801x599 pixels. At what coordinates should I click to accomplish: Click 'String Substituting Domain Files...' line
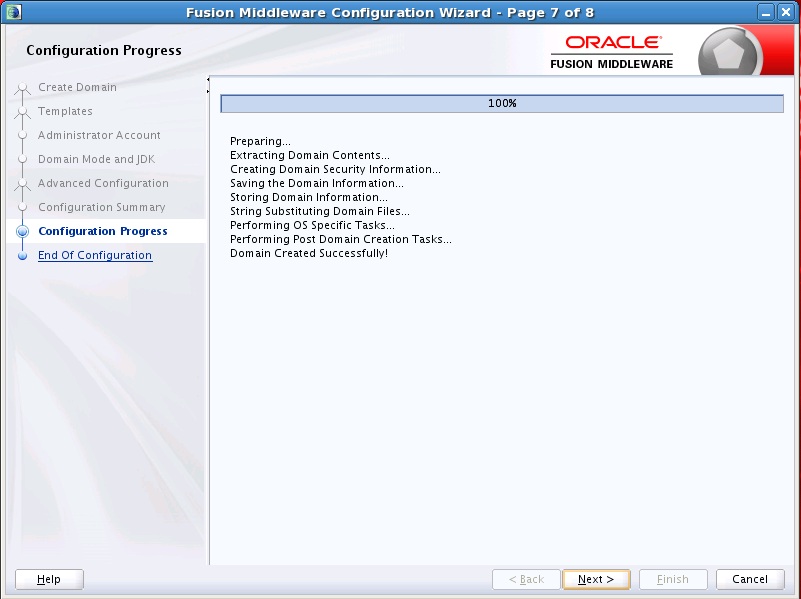[x=320, y=211]
